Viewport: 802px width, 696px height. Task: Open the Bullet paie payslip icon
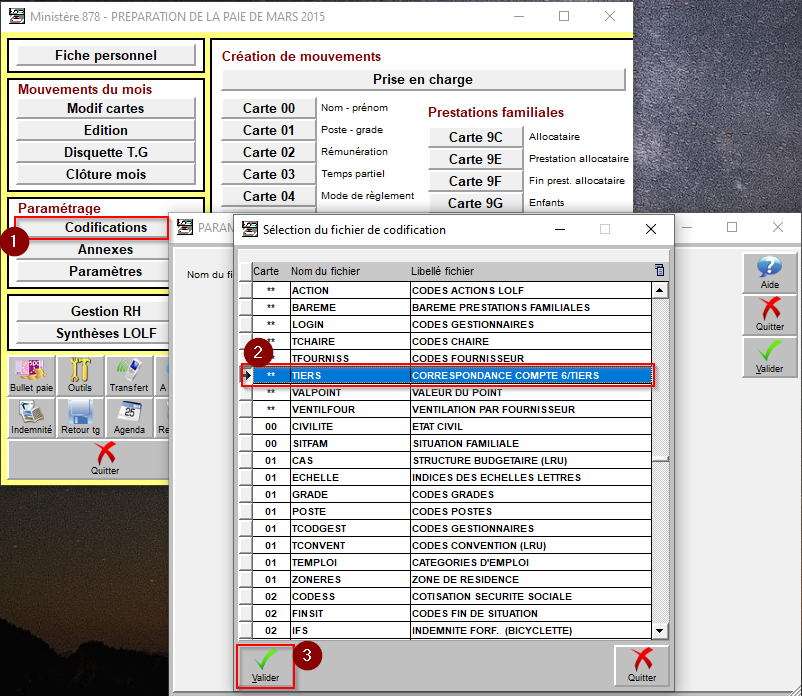tap(31, 375)
